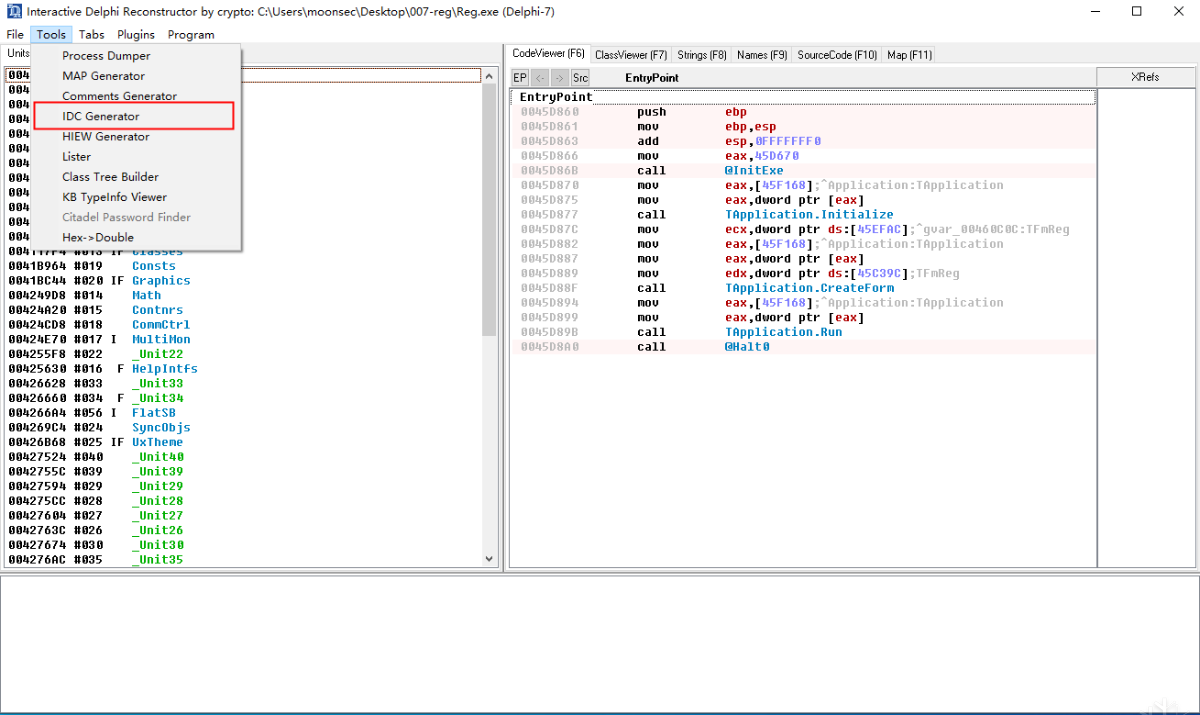This screenshot has height=715, width=1200.
Task: Select the _Unit29 row
Action: tap(243, 486)
